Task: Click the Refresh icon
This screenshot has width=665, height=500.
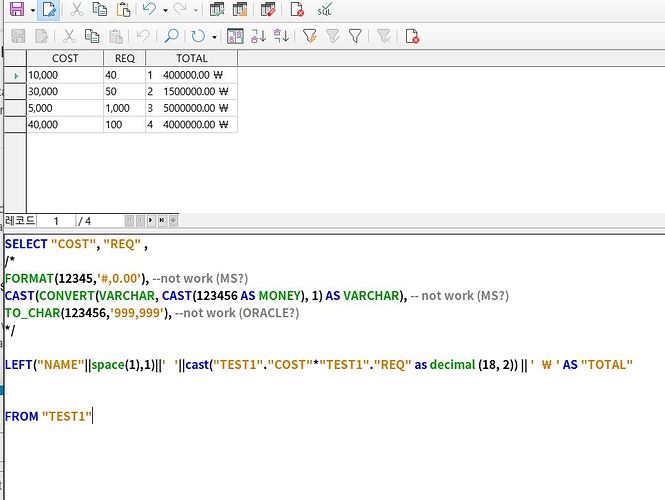Action: point(198,36)
